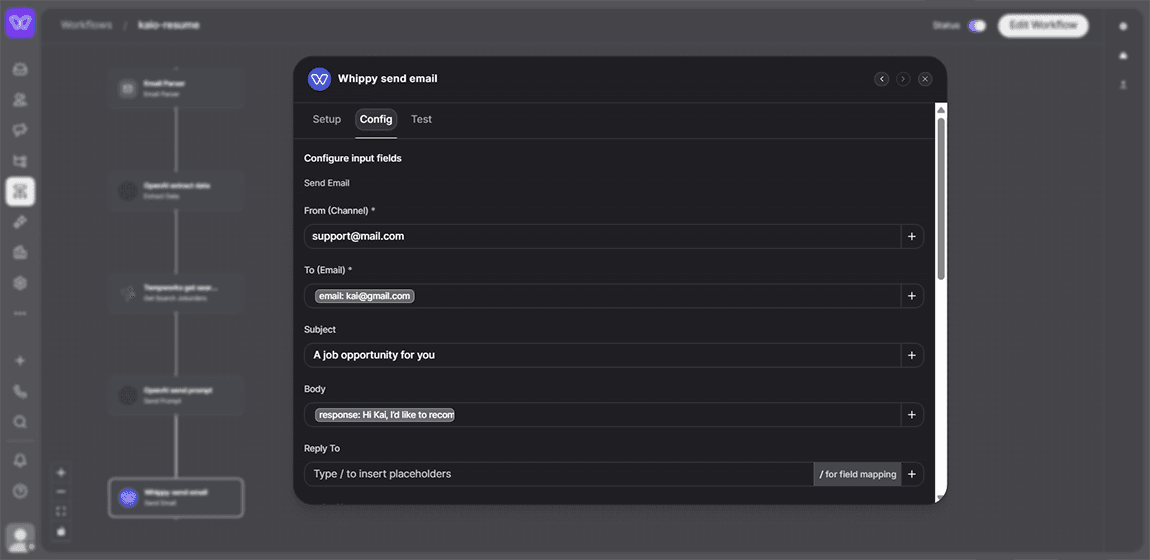Open the search magnifier icon in sidebar
Screen dimensions: 1150x560
20,422
